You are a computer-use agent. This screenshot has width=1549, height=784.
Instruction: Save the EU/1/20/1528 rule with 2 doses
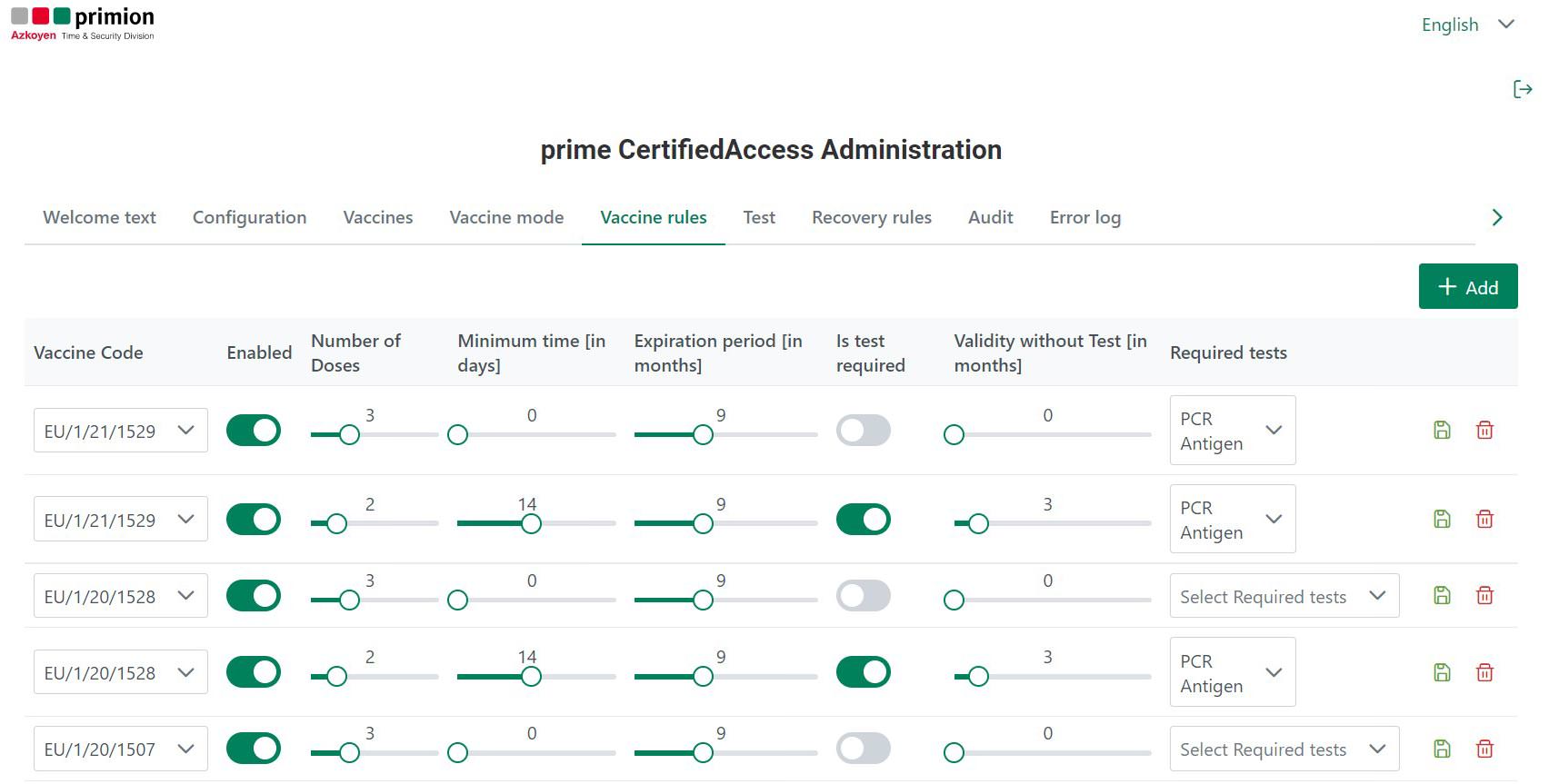[x=1442, y=672]
